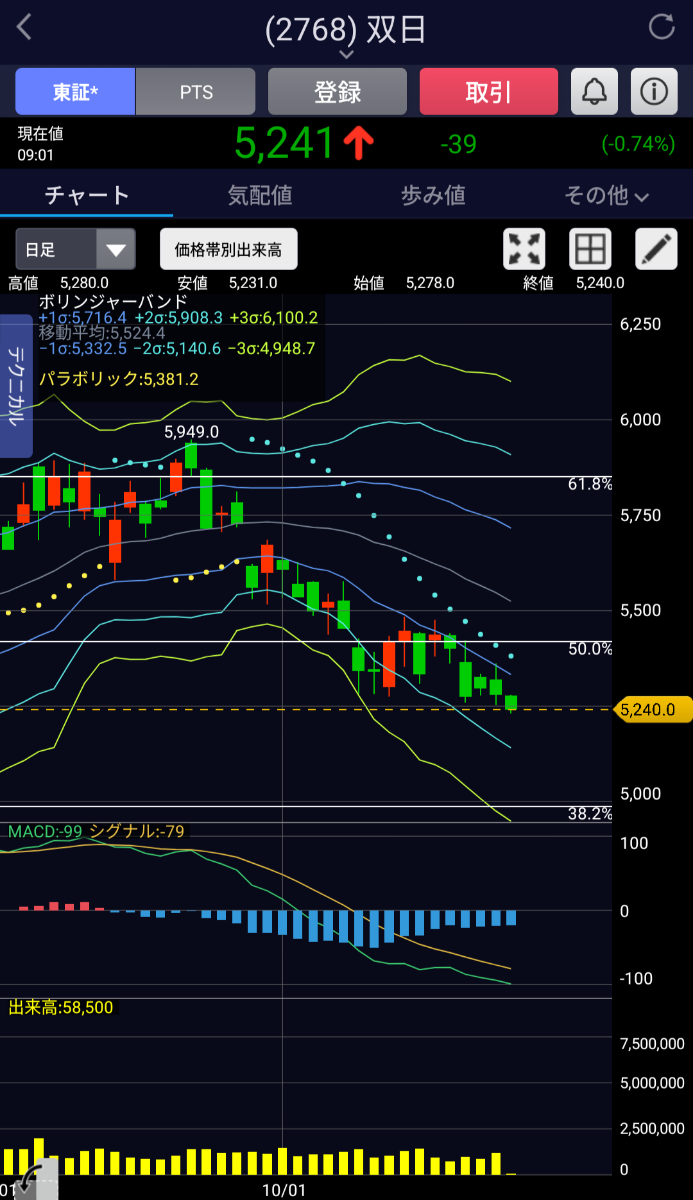Open the 日足 timeframe dropdown
This screenshot has height=1200, width=693.
tap(75, 249)
